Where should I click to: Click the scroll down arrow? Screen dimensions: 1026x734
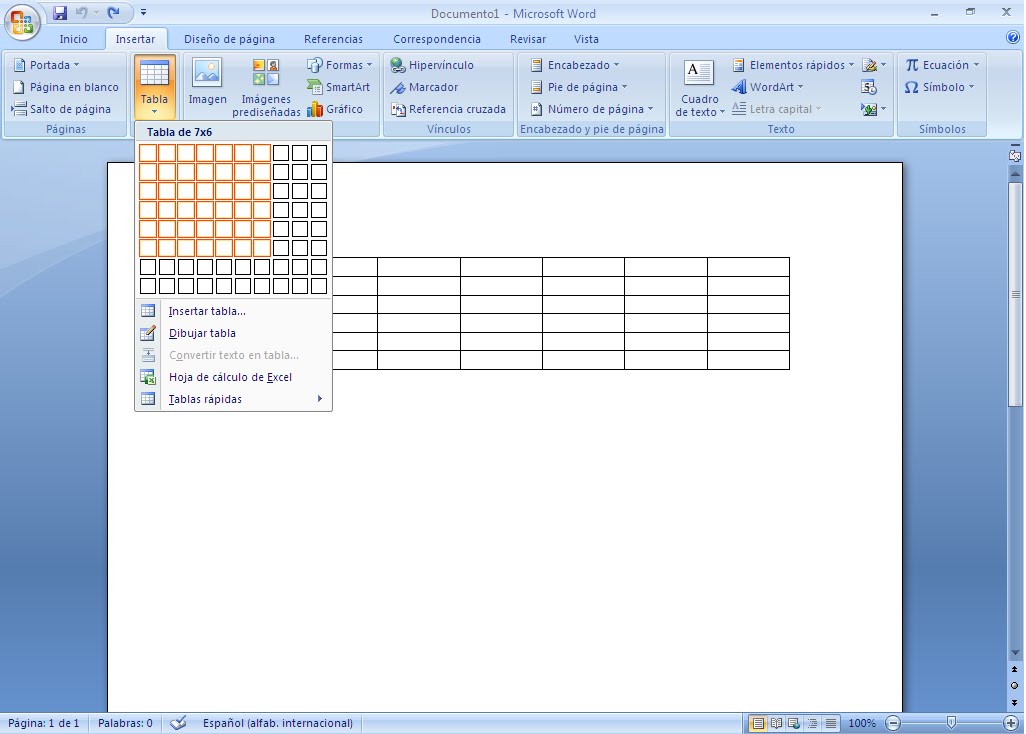point(1015,653)
